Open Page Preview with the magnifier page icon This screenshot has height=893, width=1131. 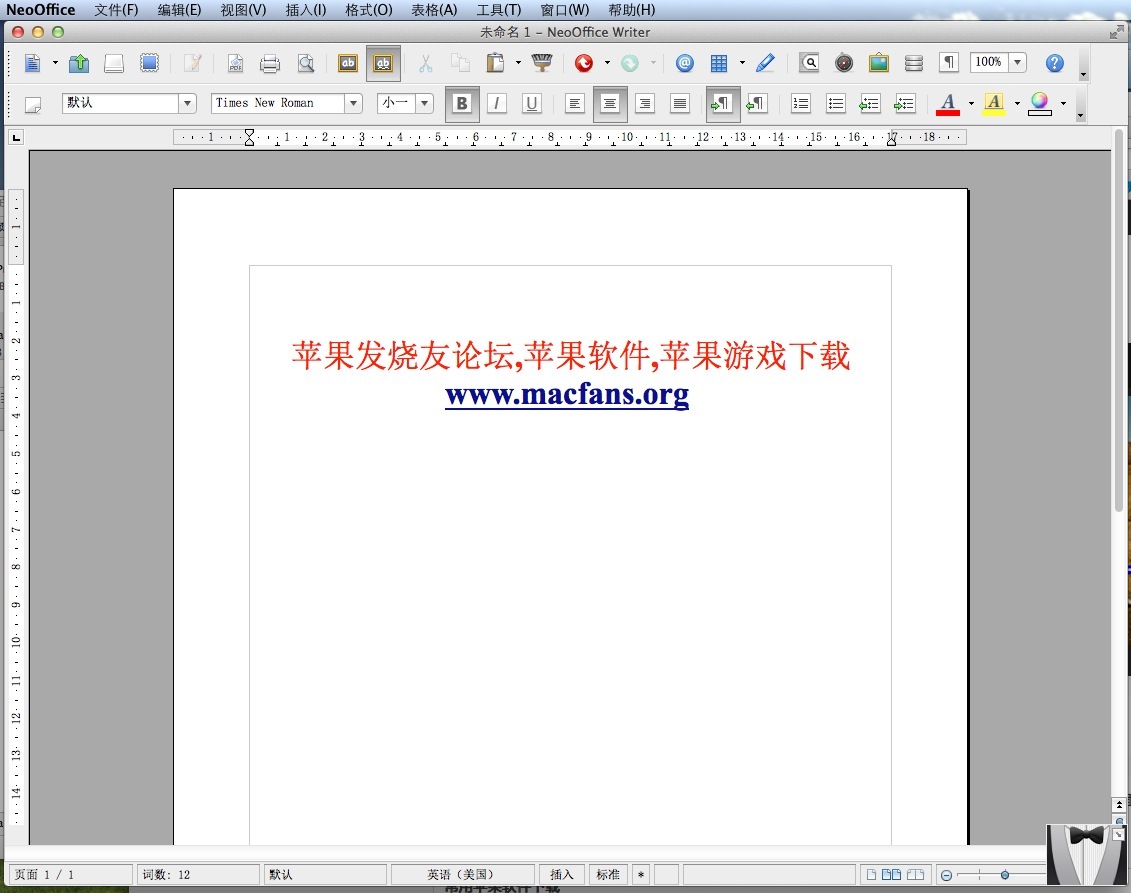click(x=306, y=63)
